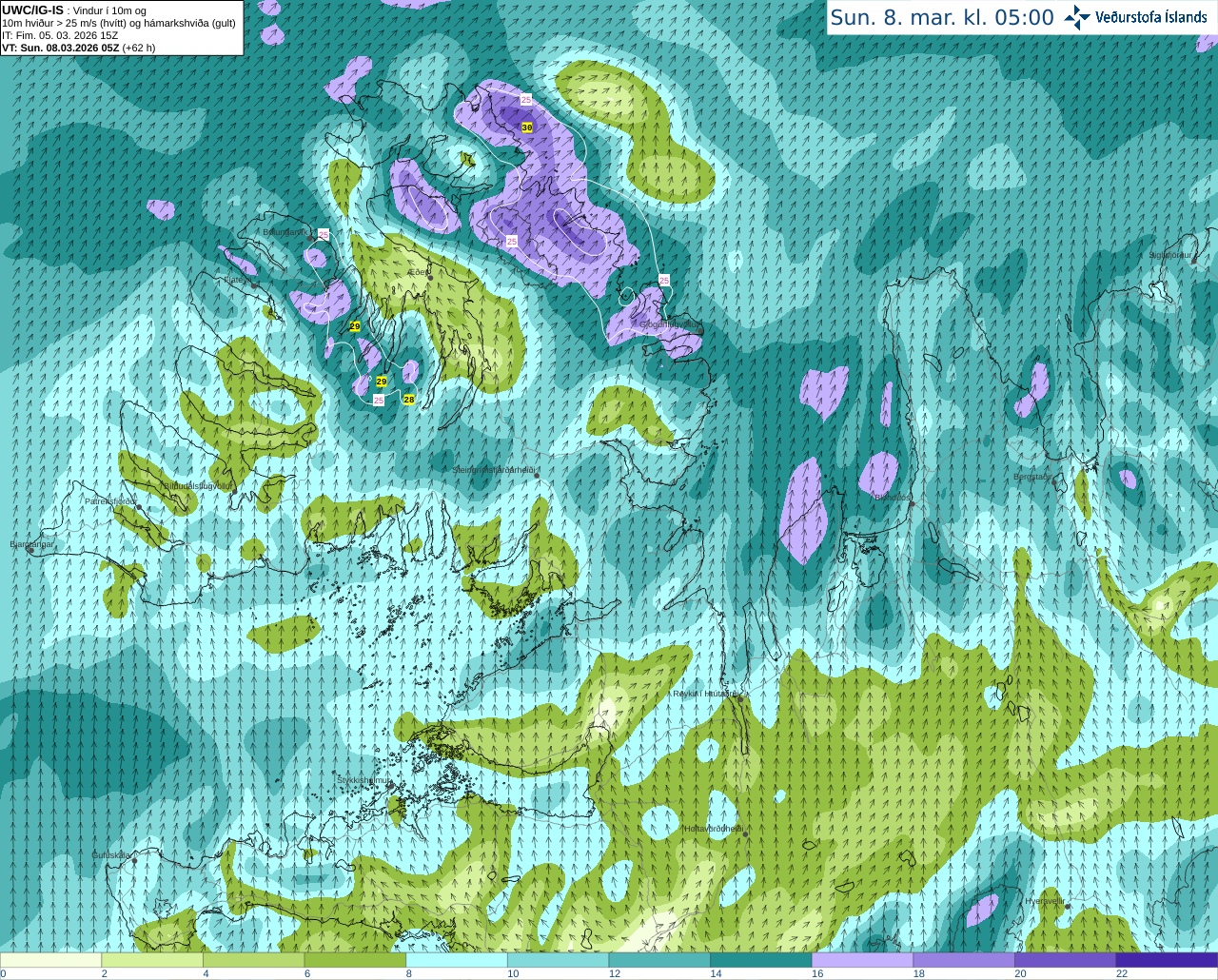Image resolution: width=1218 pixels, height=980 pixels.
Task: Click the Siglufjörður station label
Action: [x=1170, y=255]
